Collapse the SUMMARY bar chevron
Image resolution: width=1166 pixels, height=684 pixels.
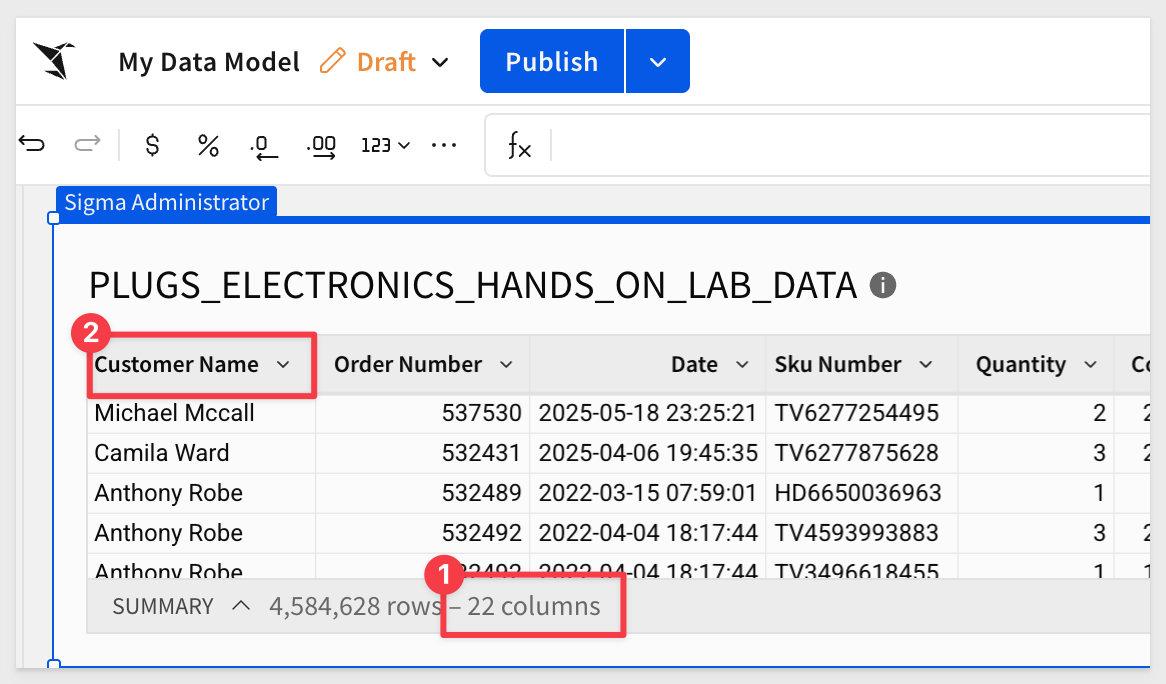pos(240,606)
